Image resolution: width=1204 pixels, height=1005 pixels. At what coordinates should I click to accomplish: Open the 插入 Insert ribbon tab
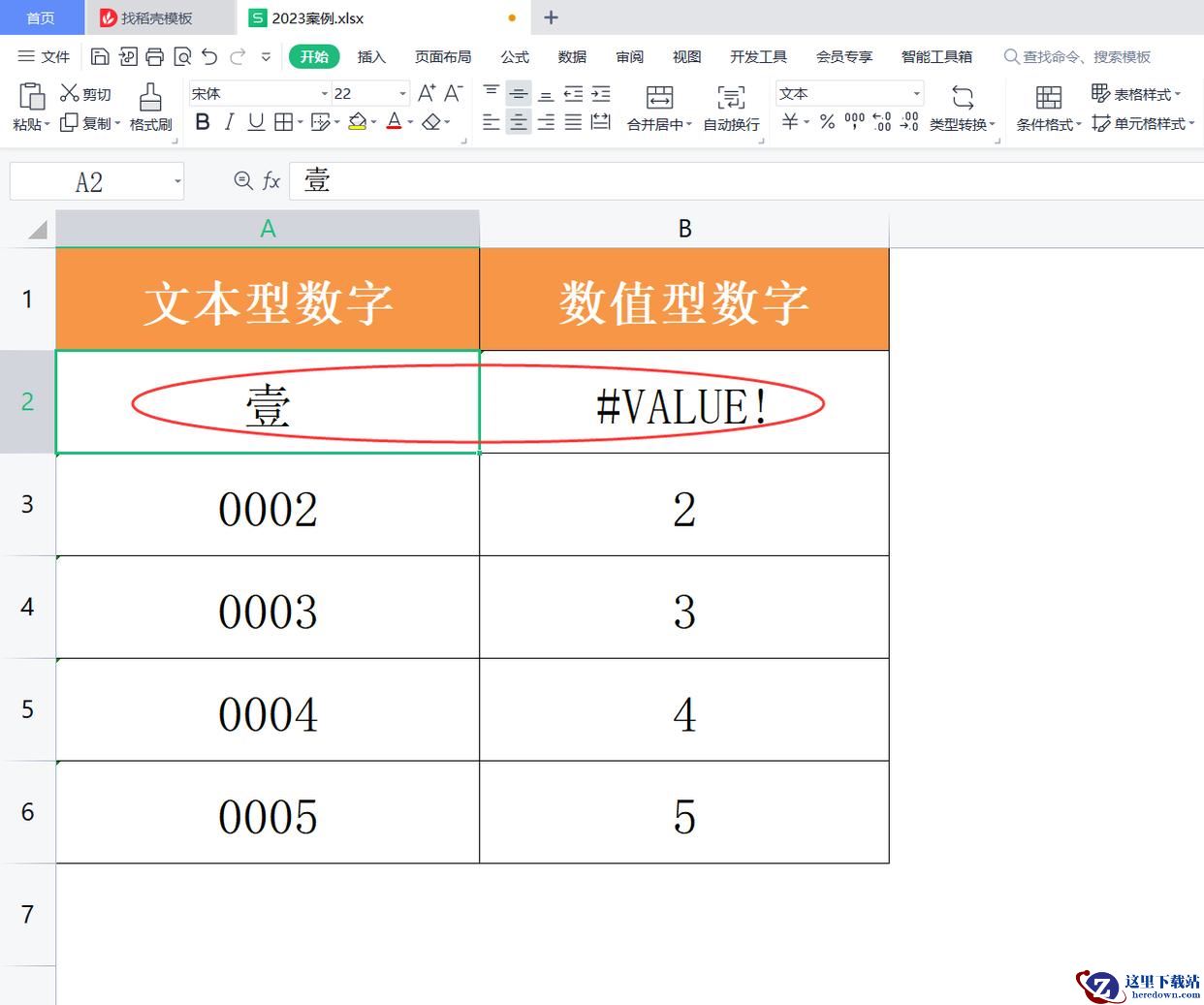pyautogui.click(x=371, y=57)
